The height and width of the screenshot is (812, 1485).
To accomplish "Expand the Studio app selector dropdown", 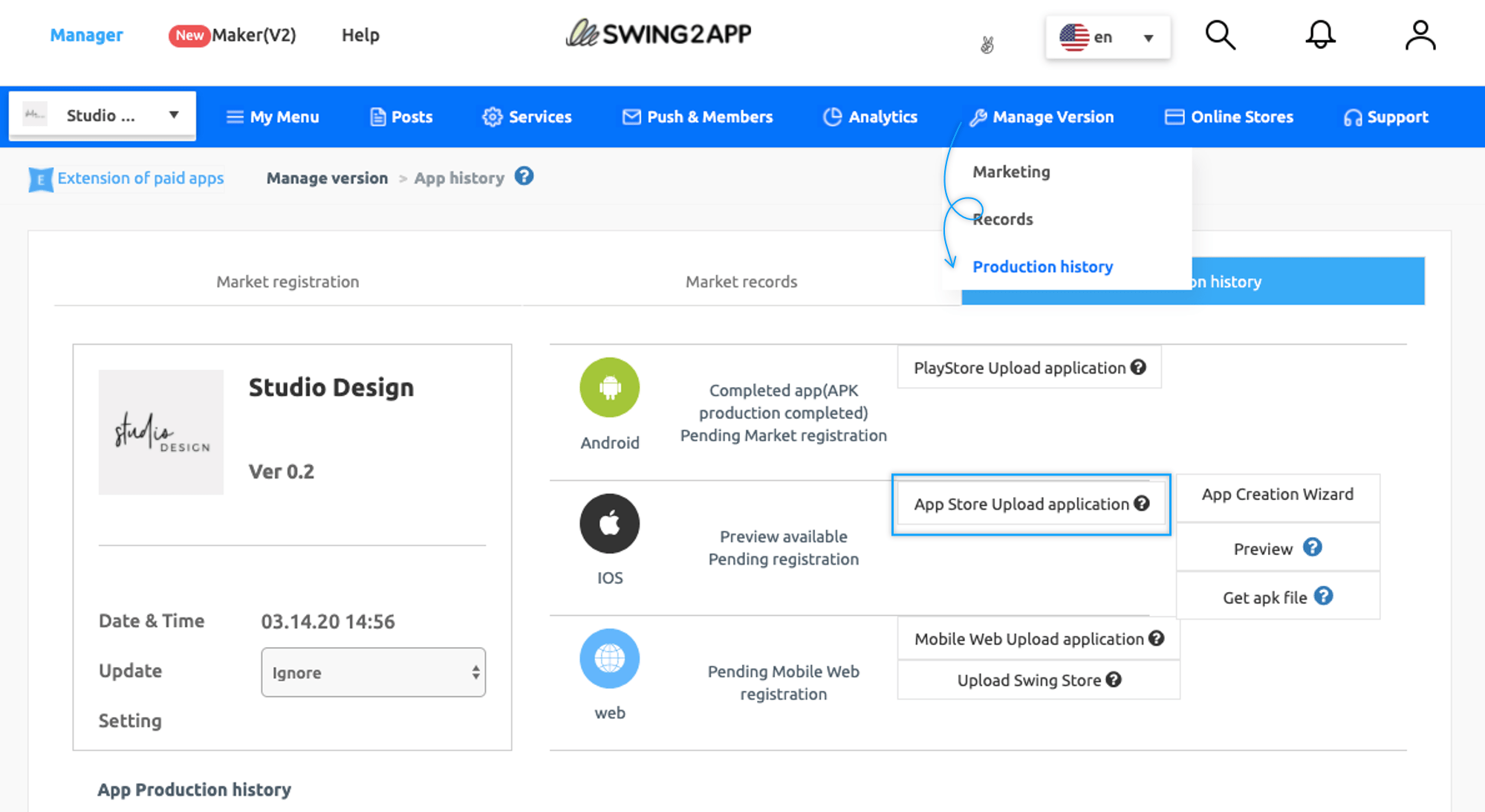I will (103, 115).
